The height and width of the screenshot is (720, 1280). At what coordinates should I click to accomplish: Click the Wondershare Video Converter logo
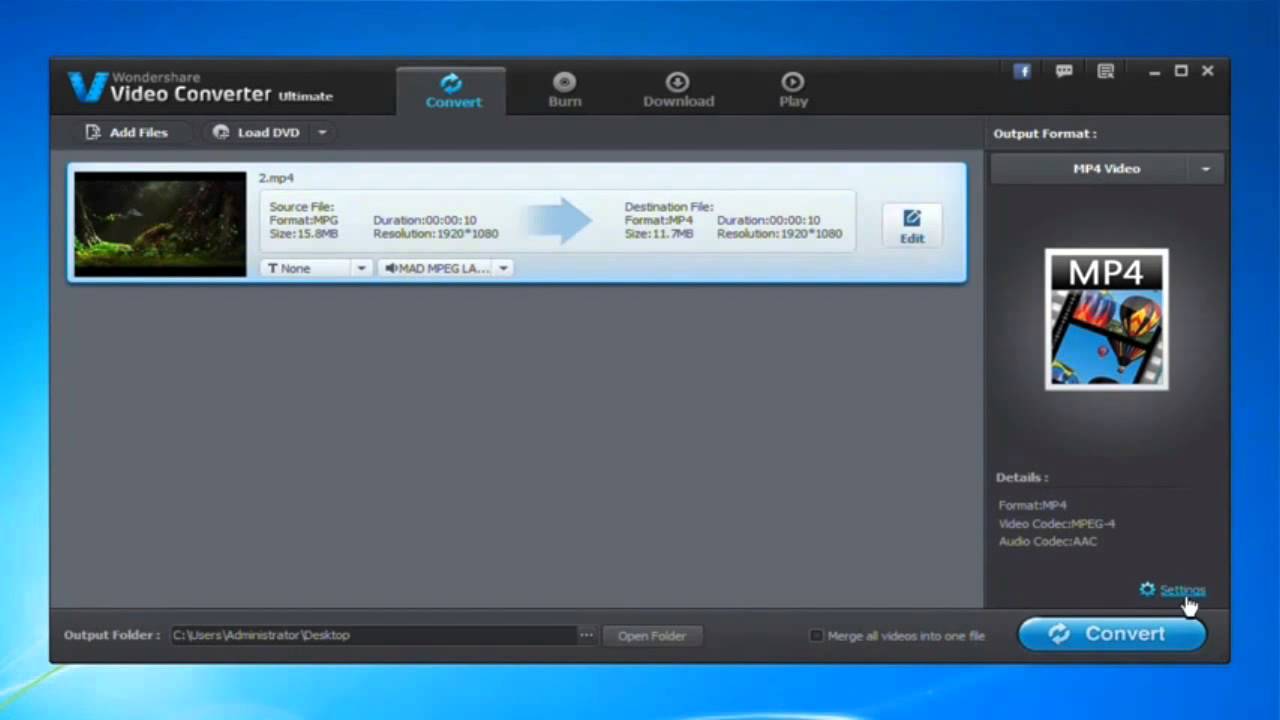(200, 88)
